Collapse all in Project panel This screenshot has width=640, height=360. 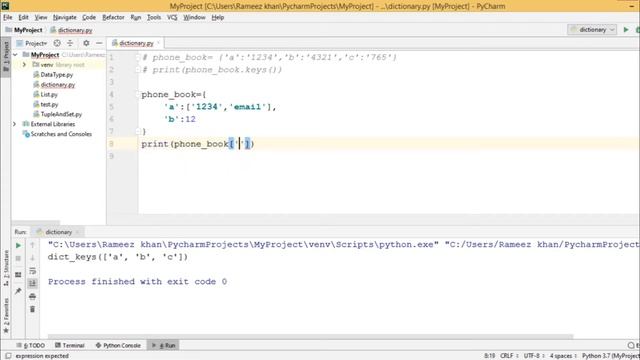coord(70,43)
